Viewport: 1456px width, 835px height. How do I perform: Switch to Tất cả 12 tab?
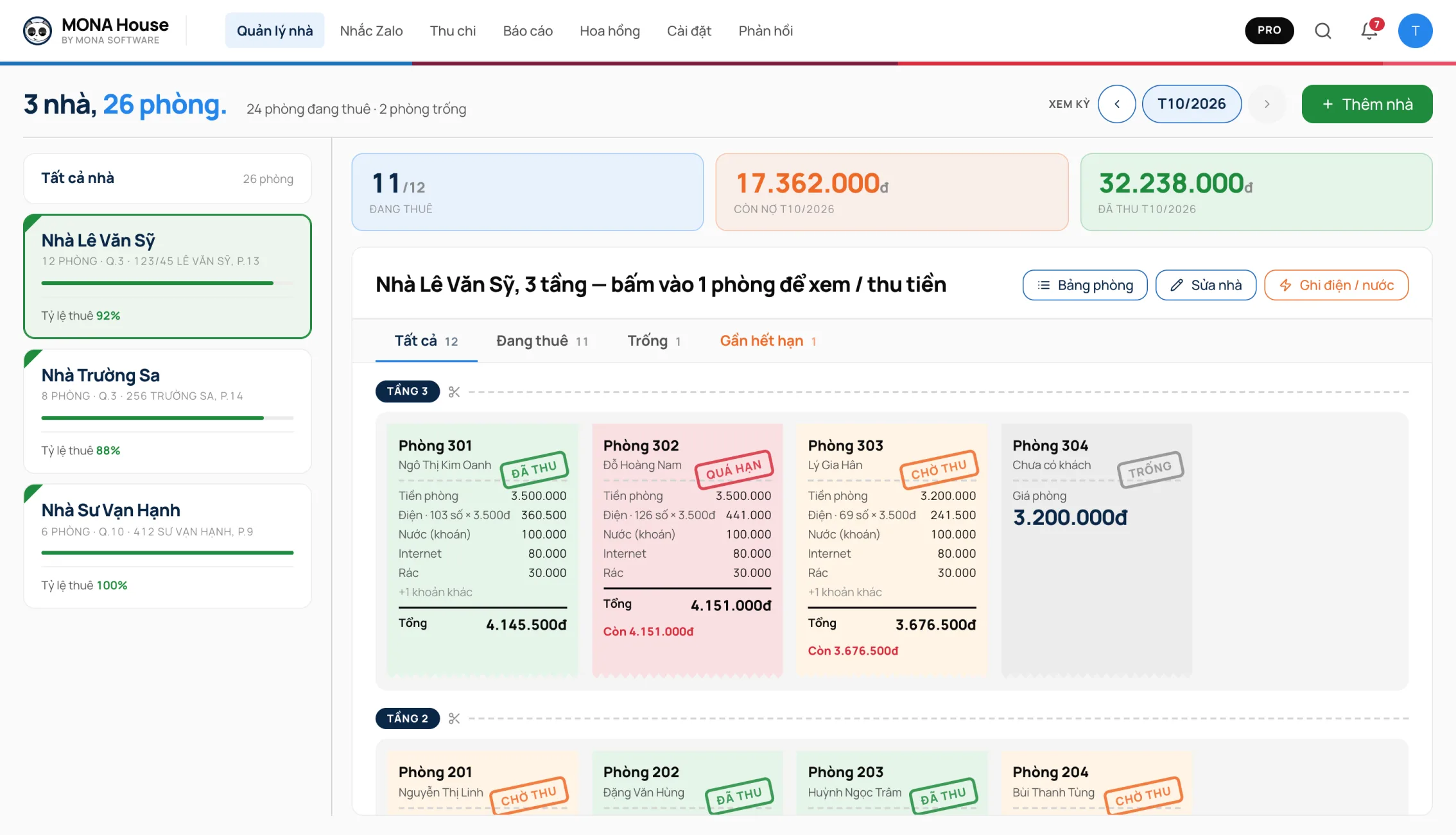426,341
